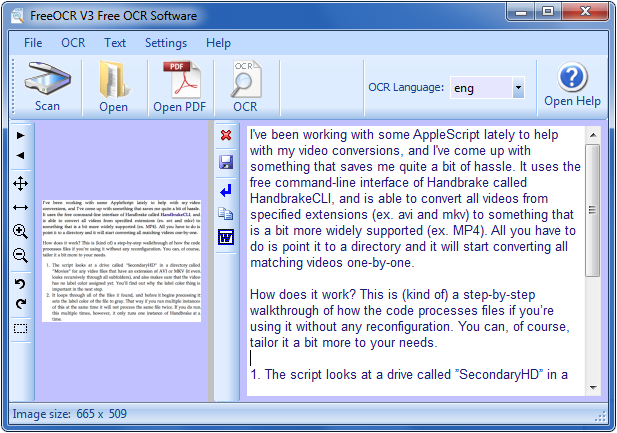Rotate image counterclockwise
Screen dimensions: 617x433
coord(20,283)
